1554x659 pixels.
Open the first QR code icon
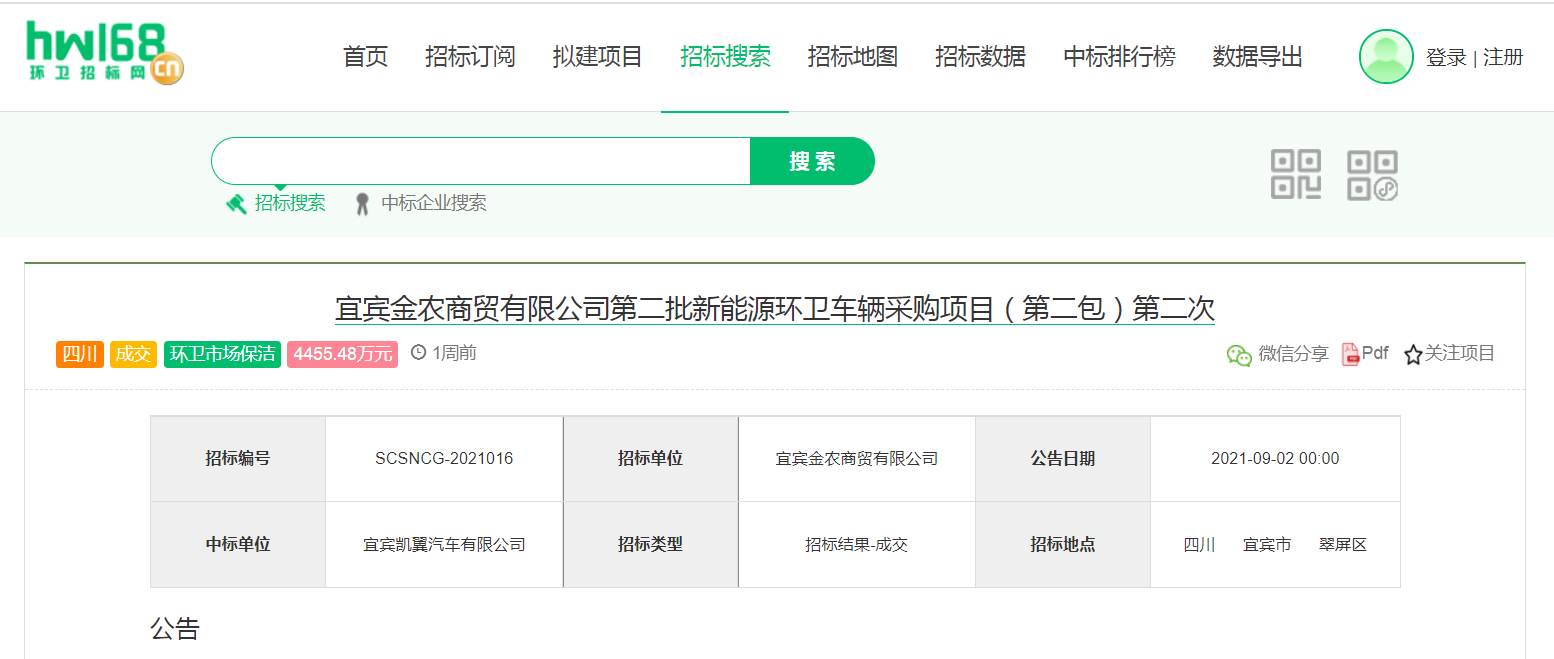[x=1296, y=174]
